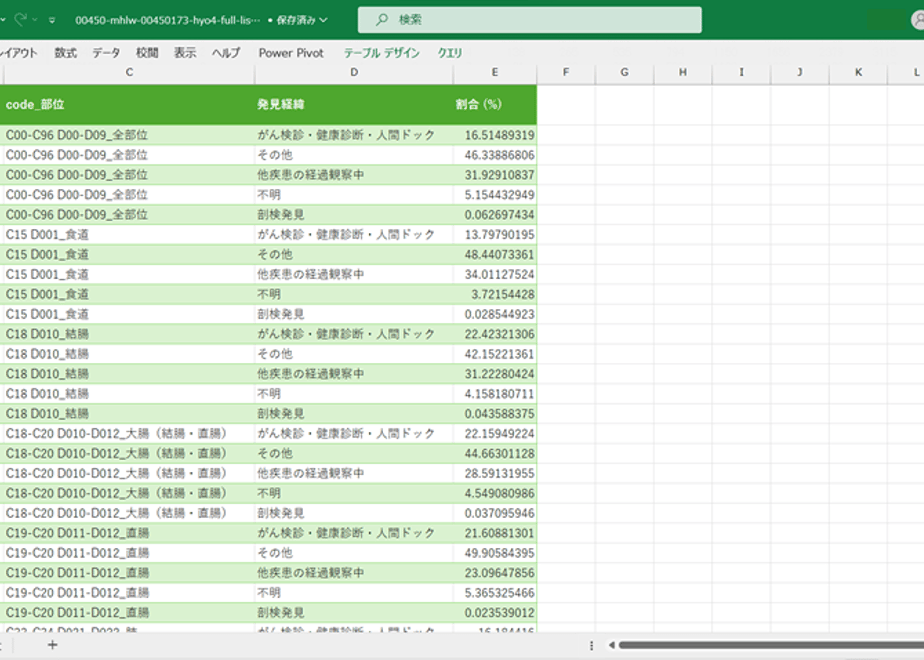Select column D header
Image resolution: width=924 pixels, height=660 pixels.
(x=354, y=72)
